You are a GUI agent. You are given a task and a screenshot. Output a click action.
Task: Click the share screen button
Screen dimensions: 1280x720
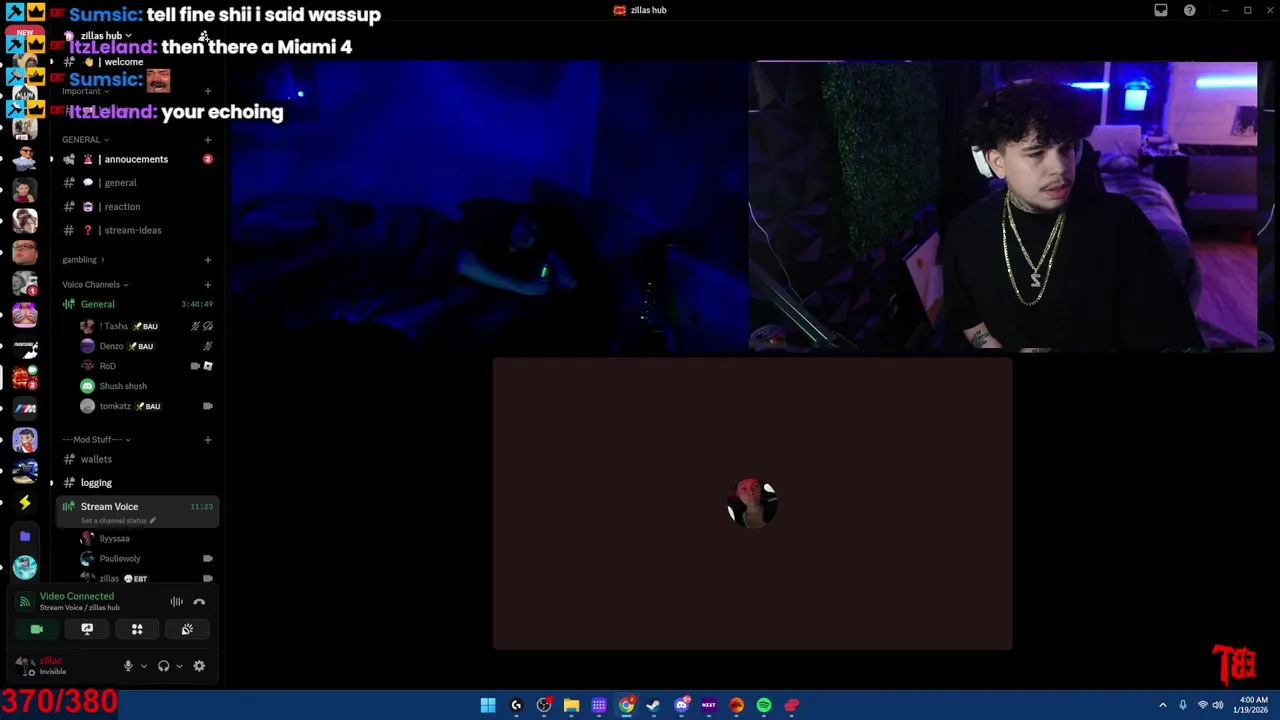(87, 629)
